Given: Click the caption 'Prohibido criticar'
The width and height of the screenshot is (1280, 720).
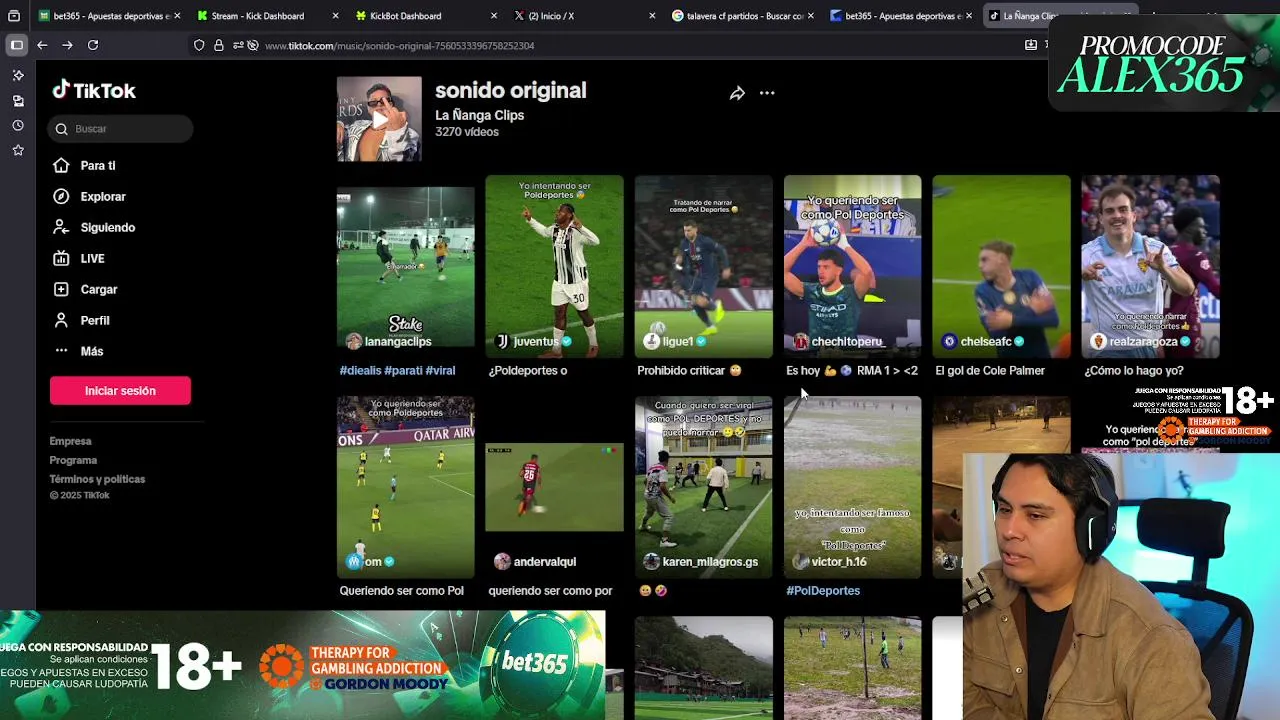Looking at the screenshot, I should pyautogui.click(x=689, y=370).
